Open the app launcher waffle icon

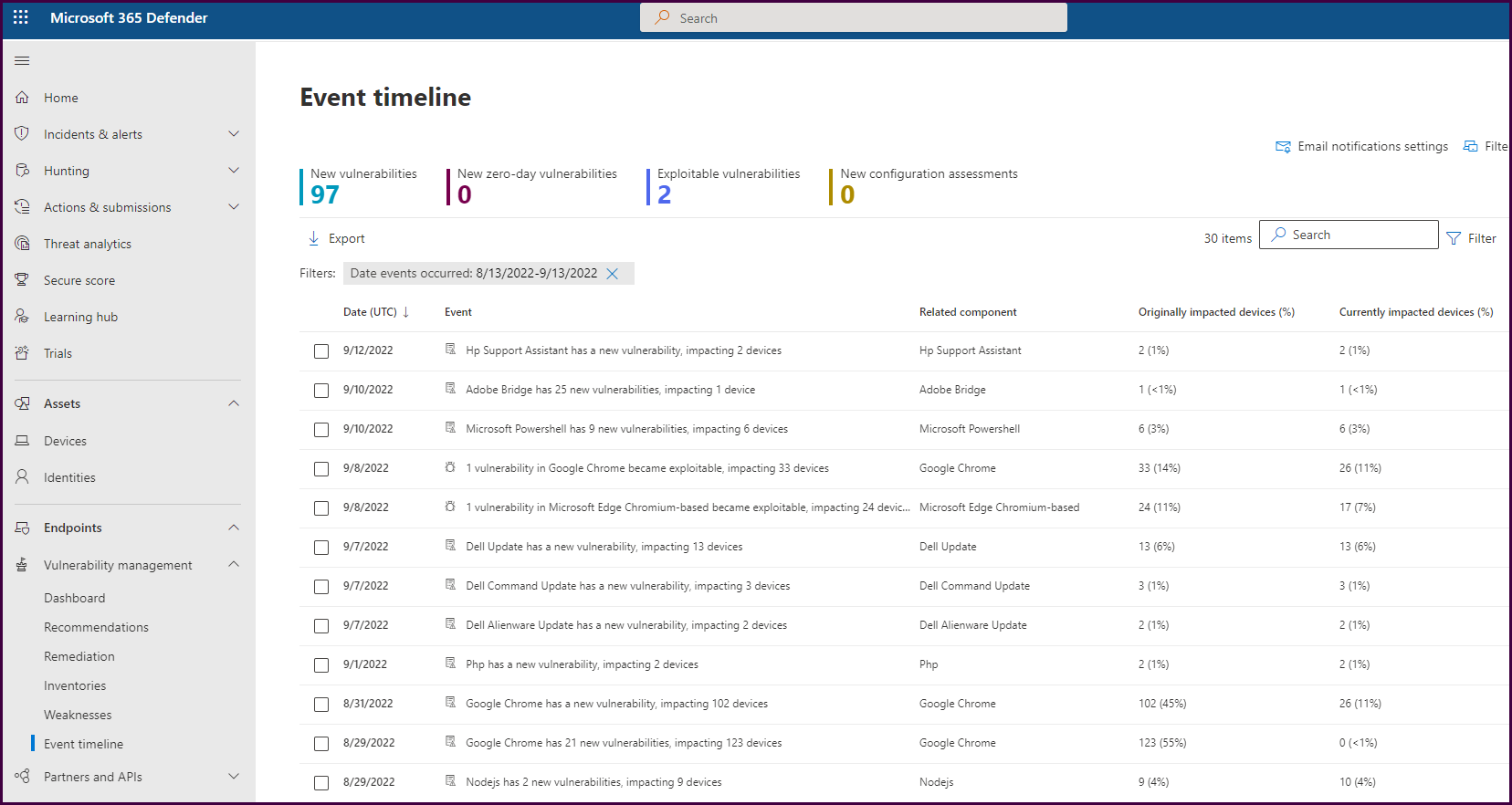pos(21,17)
